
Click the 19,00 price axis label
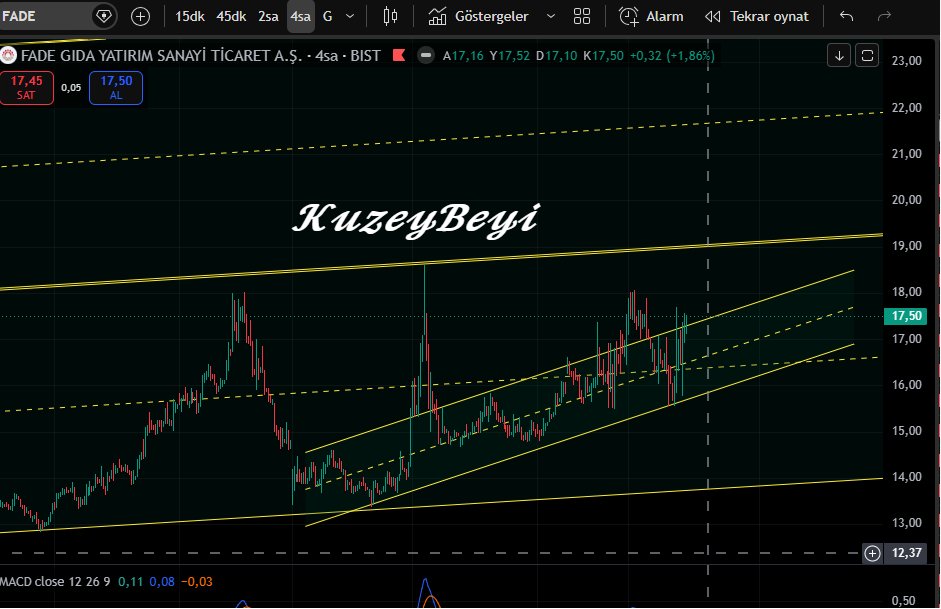click(906, 246)
